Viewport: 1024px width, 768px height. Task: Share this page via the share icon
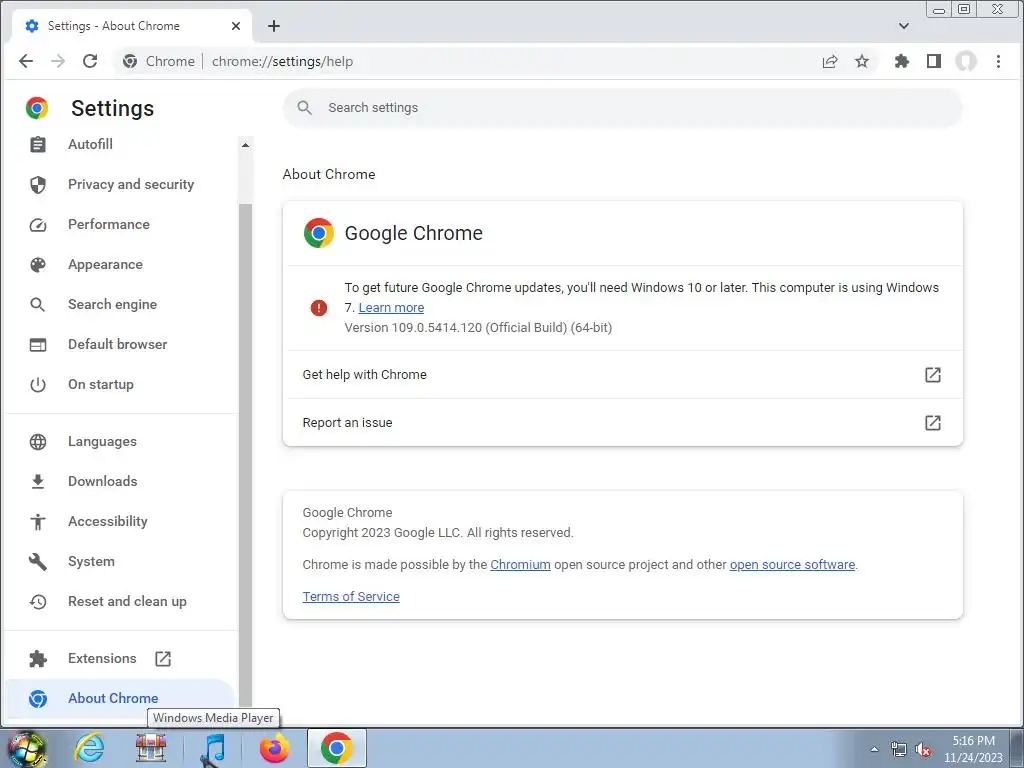(x=830, y=61)
